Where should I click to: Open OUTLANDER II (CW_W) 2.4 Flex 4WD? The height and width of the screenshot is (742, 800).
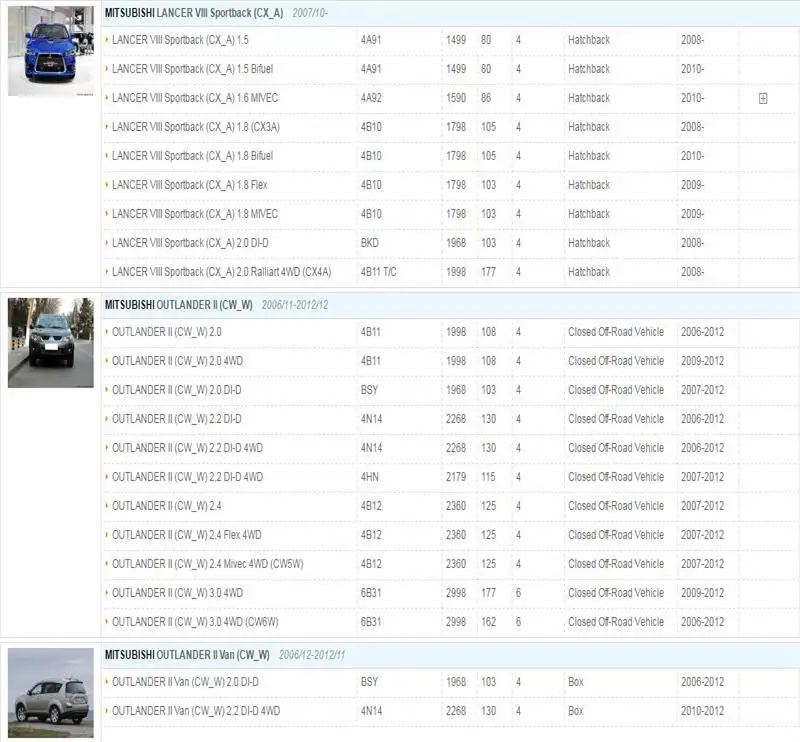pyautogui.click(x=187, y=536)
